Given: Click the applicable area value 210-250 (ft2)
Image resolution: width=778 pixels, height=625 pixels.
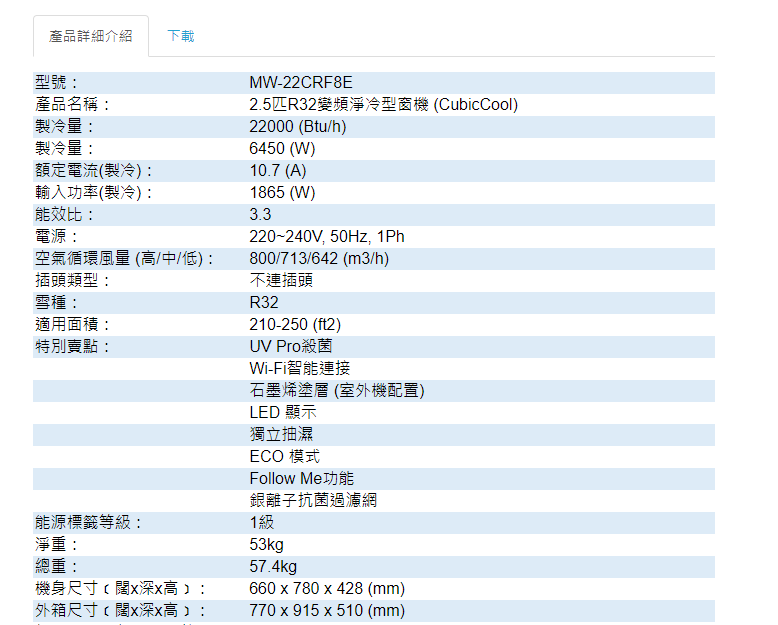Looking at the screenshot, I should [x=295, y=324].
